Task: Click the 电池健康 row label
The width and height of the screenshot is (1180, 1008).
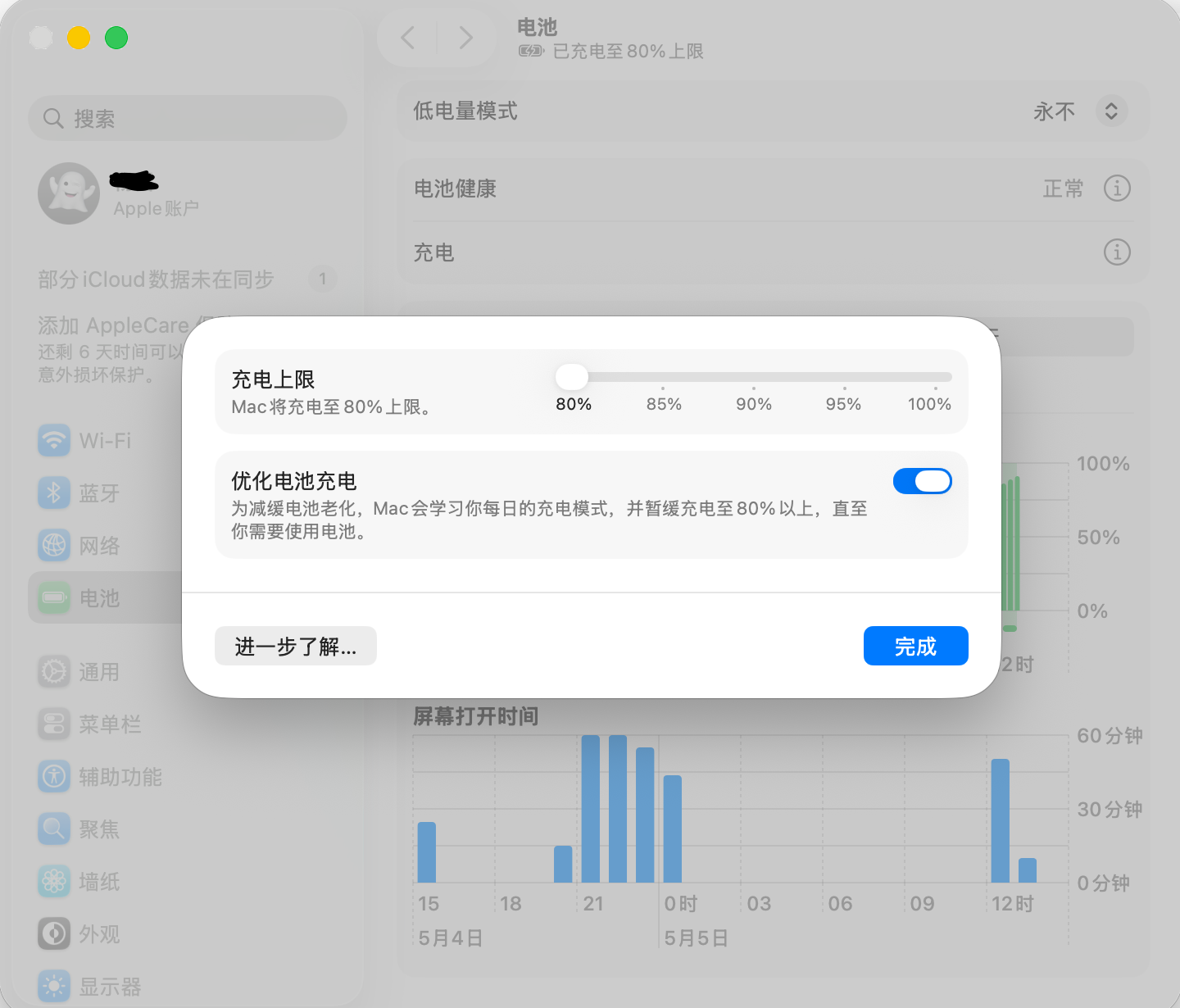Action: tap(455, 188)
